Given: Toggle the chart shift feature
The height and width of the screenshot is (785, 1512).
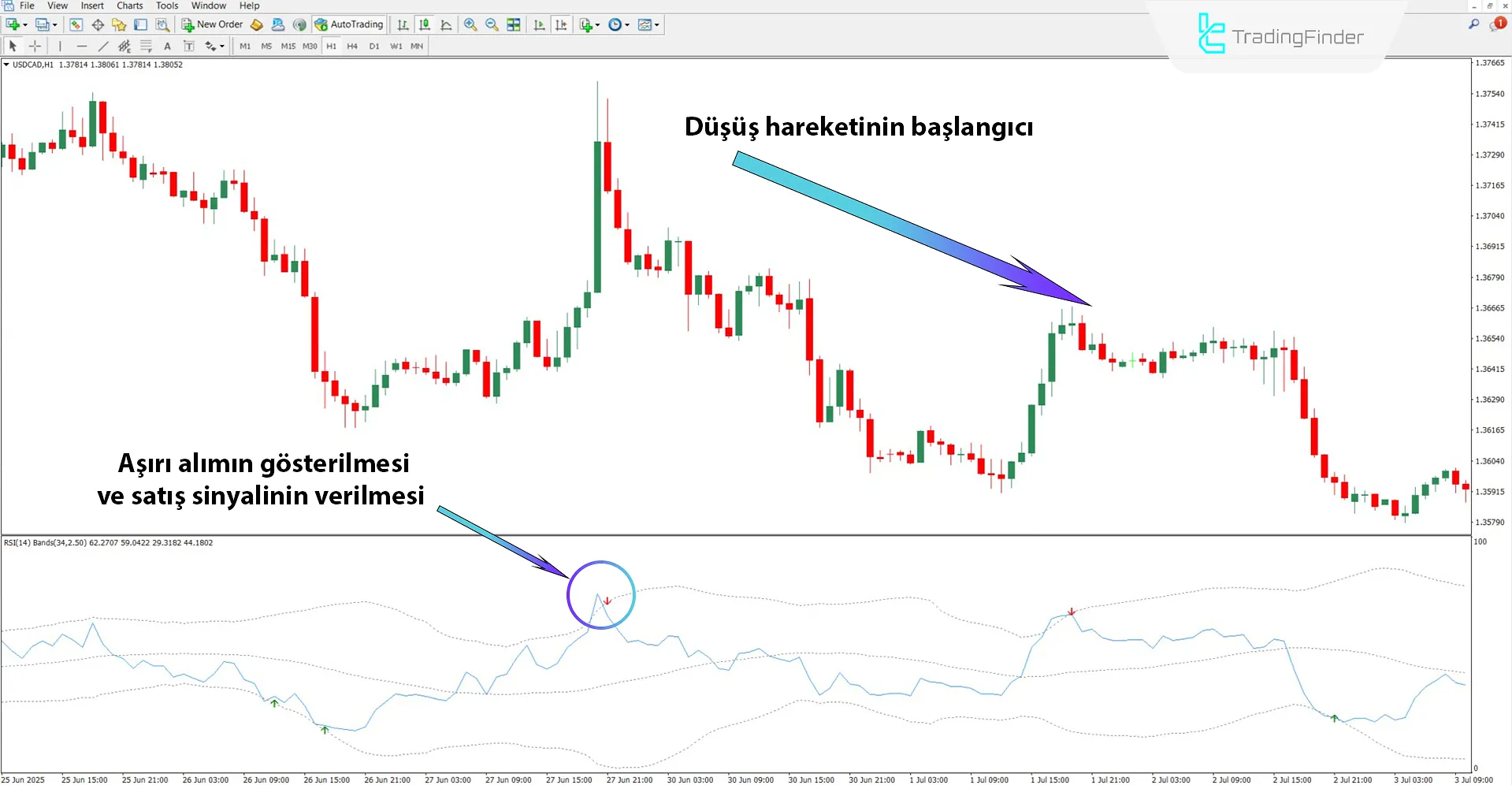Looking at the screenshot, I should [x=561, y=24].
